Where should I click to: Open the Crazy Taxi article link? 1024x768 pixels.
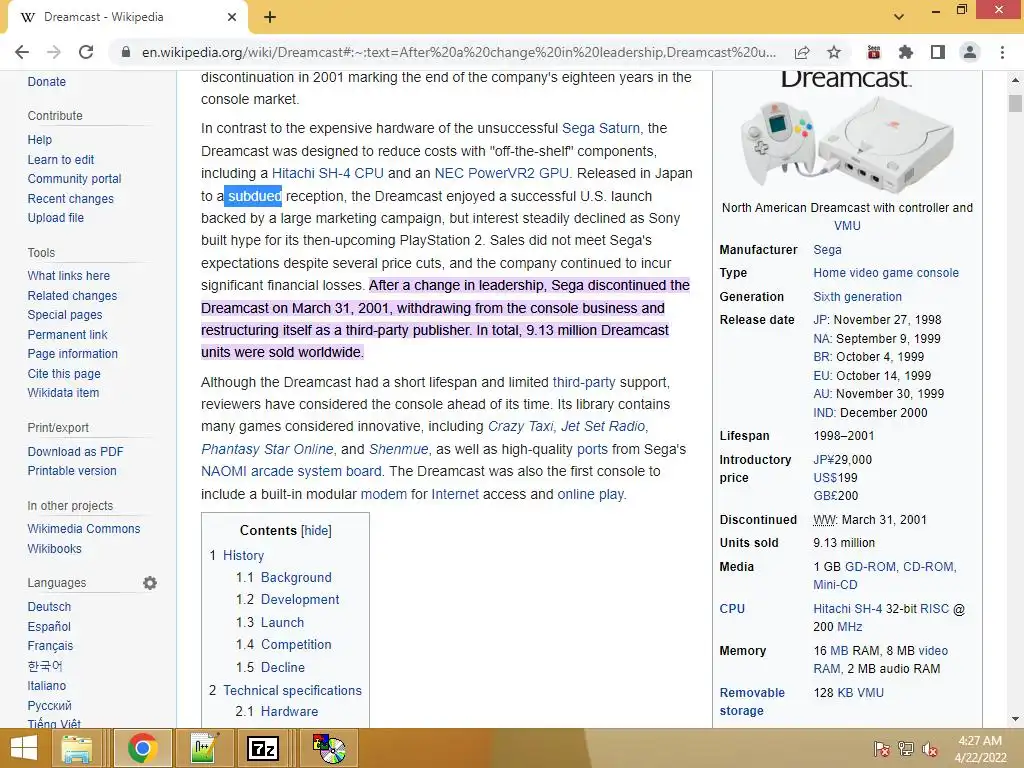[520, 426]
